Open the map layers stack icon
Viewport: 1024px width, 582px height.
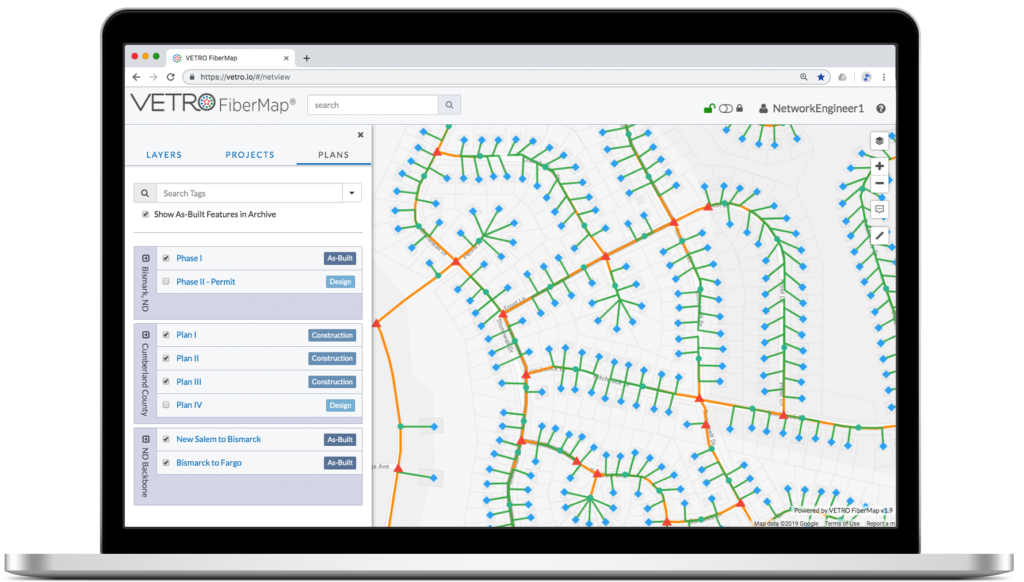click(x=879, y=141)
